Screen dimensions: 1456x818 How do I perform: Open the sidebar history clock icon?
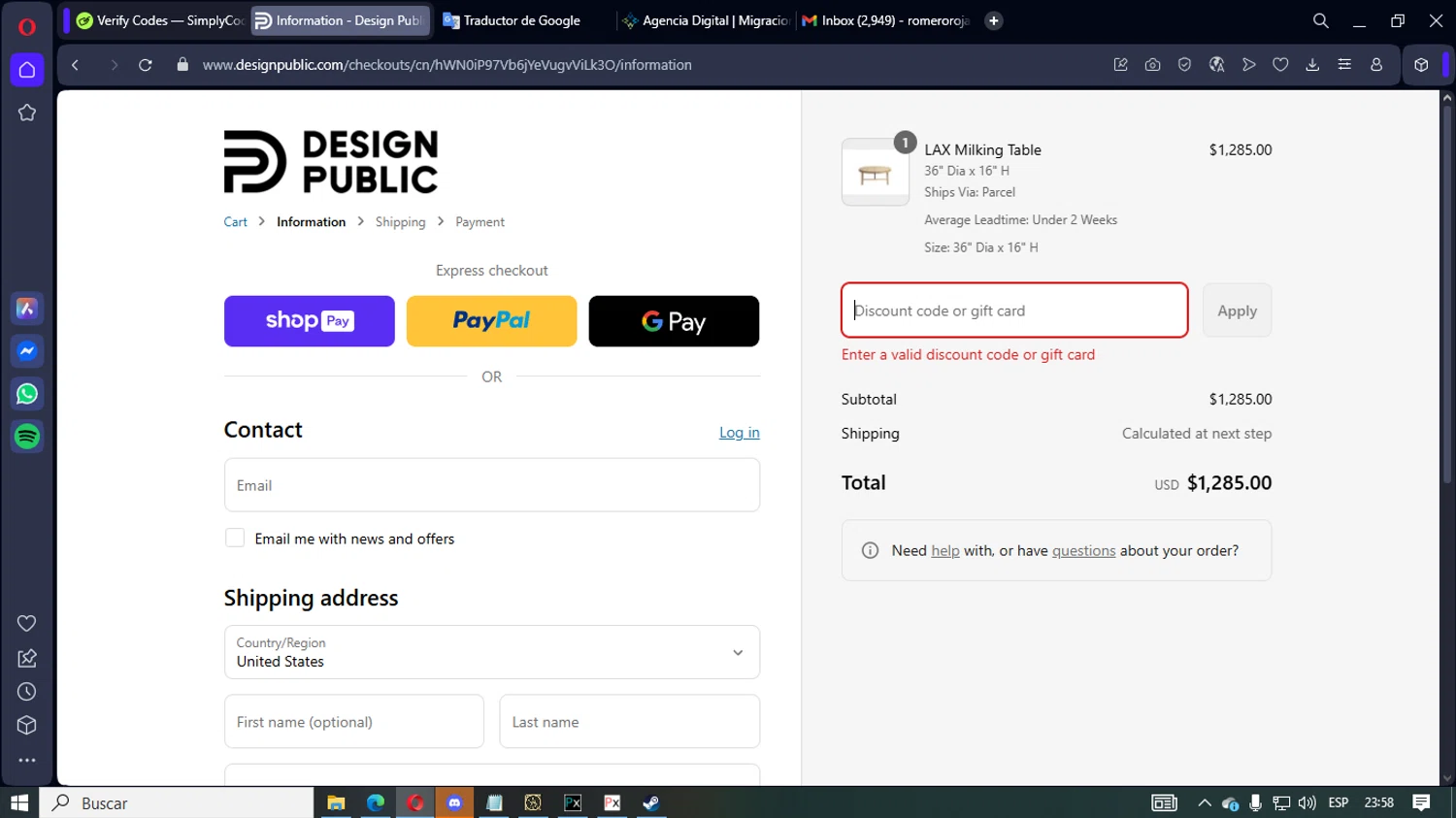pyautogui.click(x=27, y=692)
